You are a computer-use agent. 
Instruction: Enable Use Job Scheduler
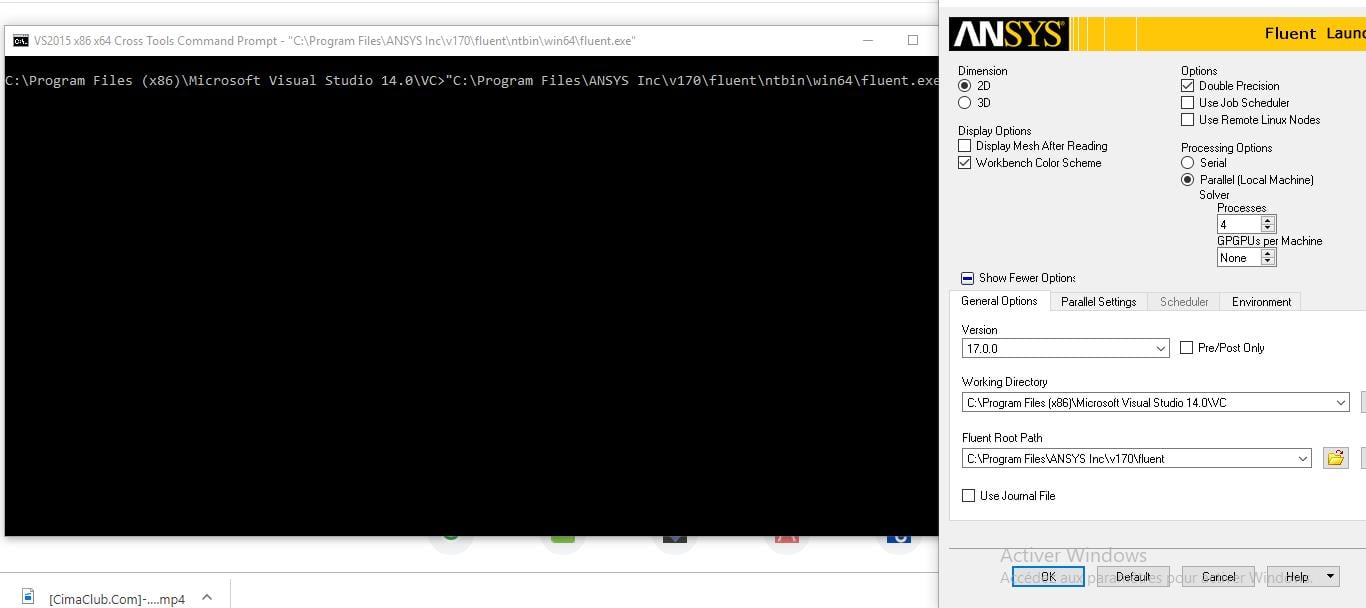click(1188, 103)
